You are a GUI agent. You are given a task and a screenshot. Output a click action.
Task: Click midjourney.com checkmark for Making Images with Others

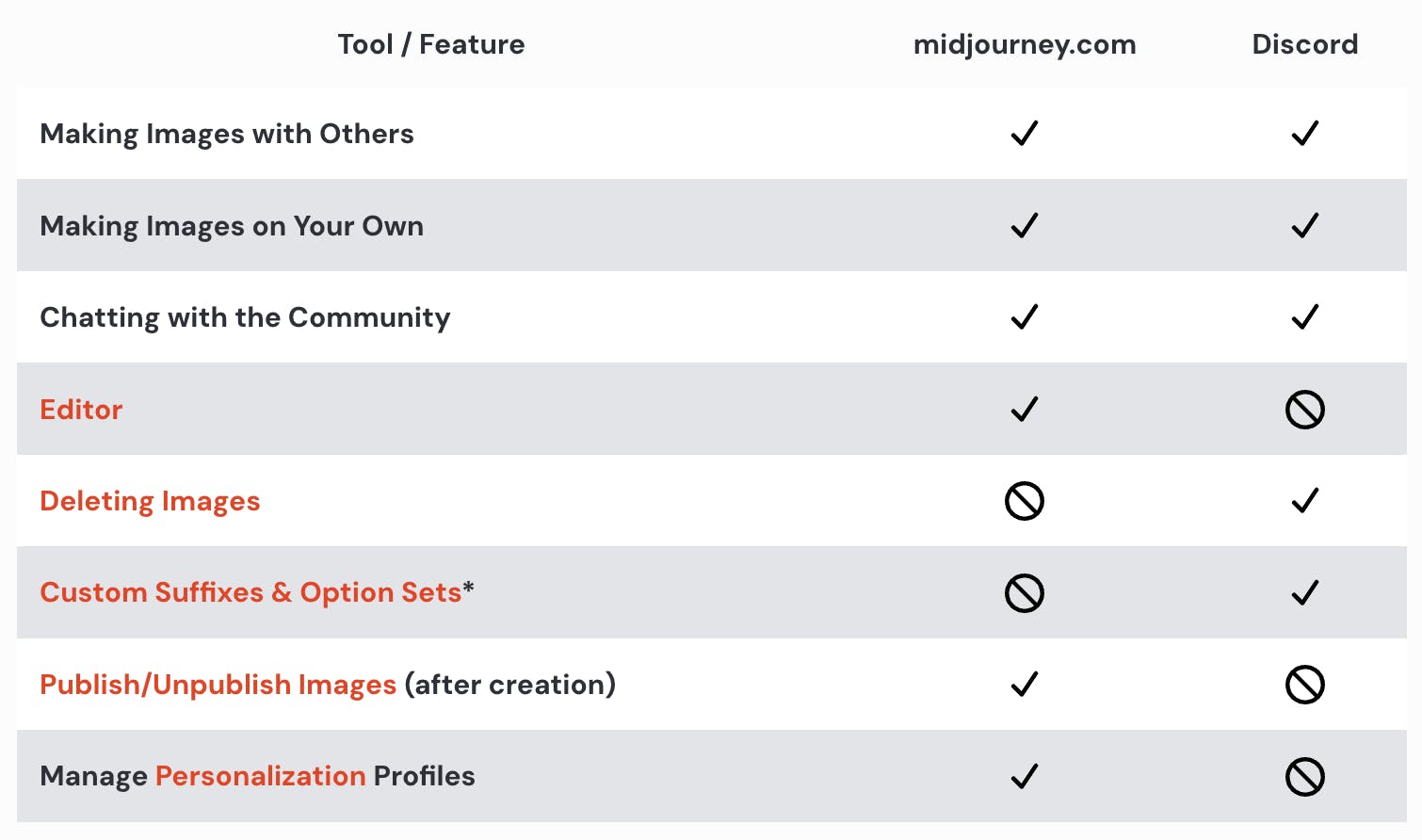[1024, 134]
